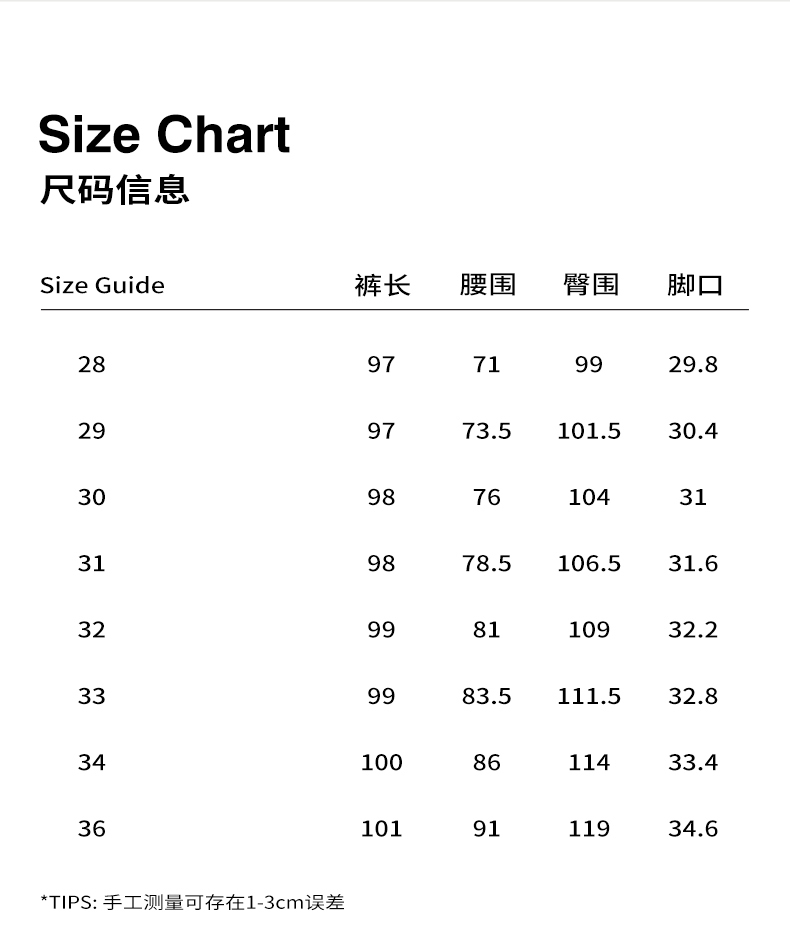The height and width of the screenshot is (947, 790).
Task: Click size 32 row label
Action: pos(91,630)
